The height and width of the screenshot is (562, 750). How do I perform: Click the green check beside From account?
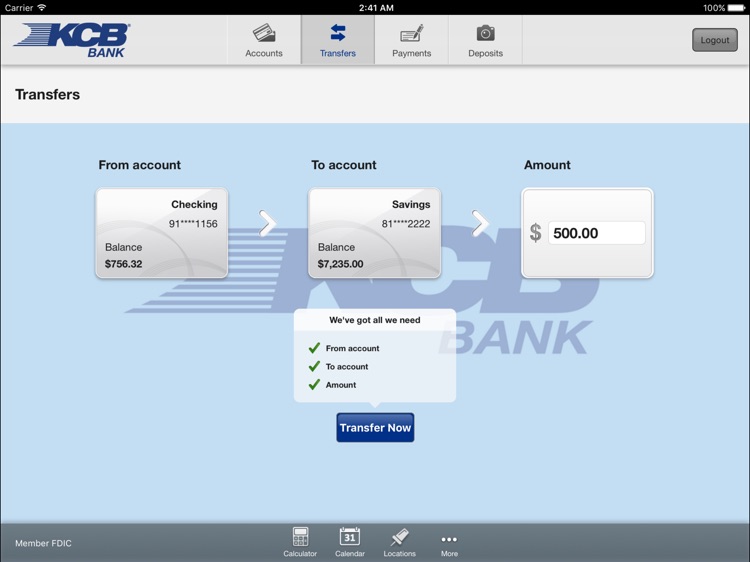[314, 348]
